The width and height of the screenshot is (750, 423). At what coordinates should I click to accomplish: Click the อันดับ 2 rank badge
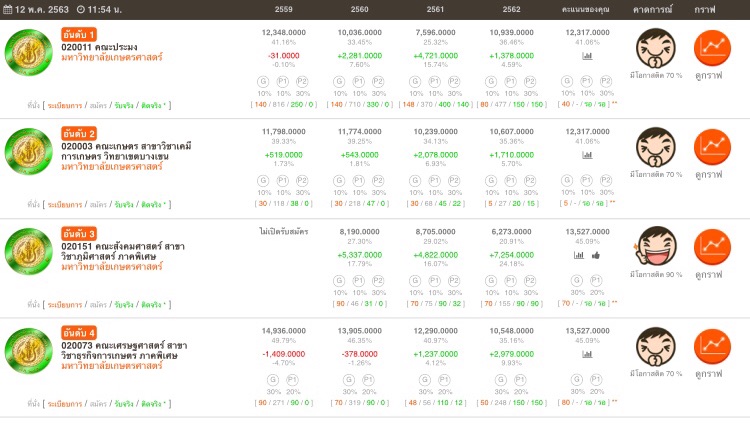click(x=79, y=133)
